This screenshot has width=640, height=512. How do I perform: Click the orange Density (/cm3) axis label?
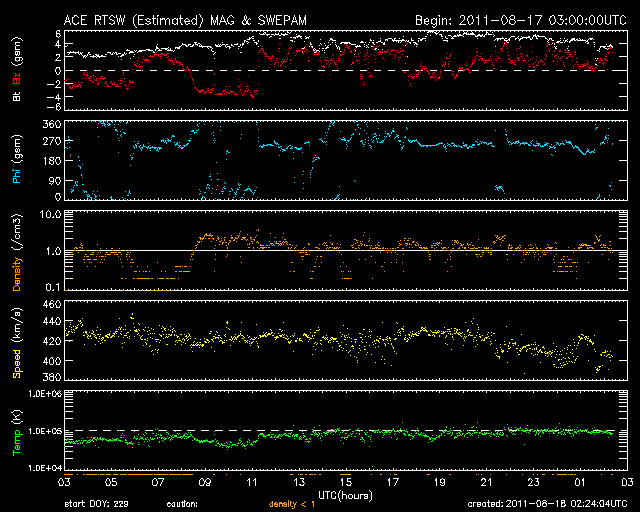(x=17, y=252)
